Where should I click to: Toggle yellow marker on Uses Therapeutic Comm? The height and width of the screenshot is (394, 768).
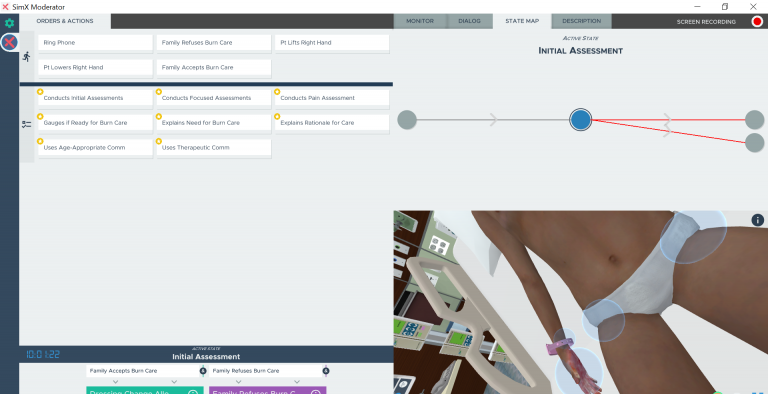tap(159, 141)
